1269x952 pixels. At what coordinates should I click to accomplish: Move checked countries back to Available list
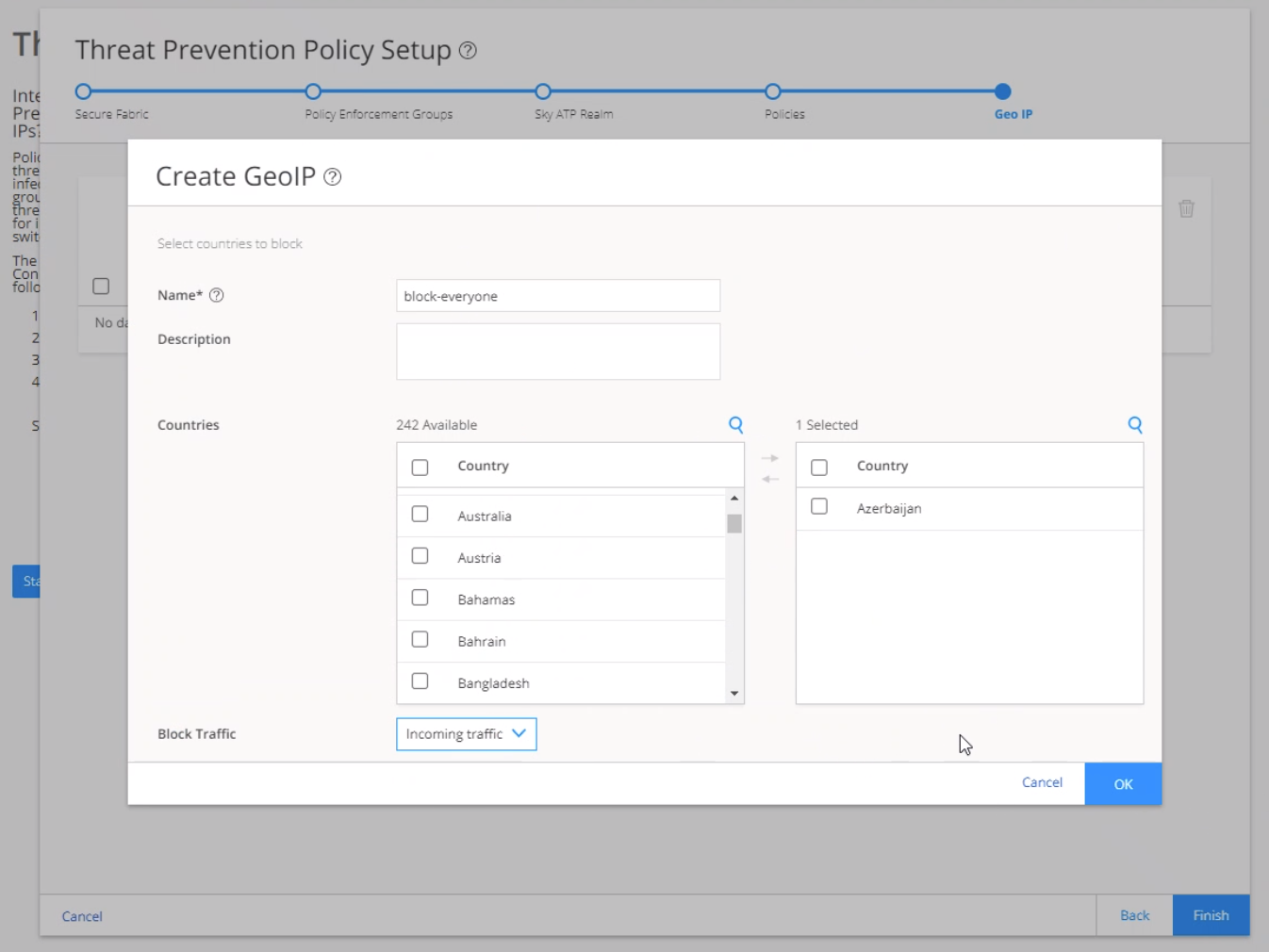pyautogui.click(x=770, y=479)
